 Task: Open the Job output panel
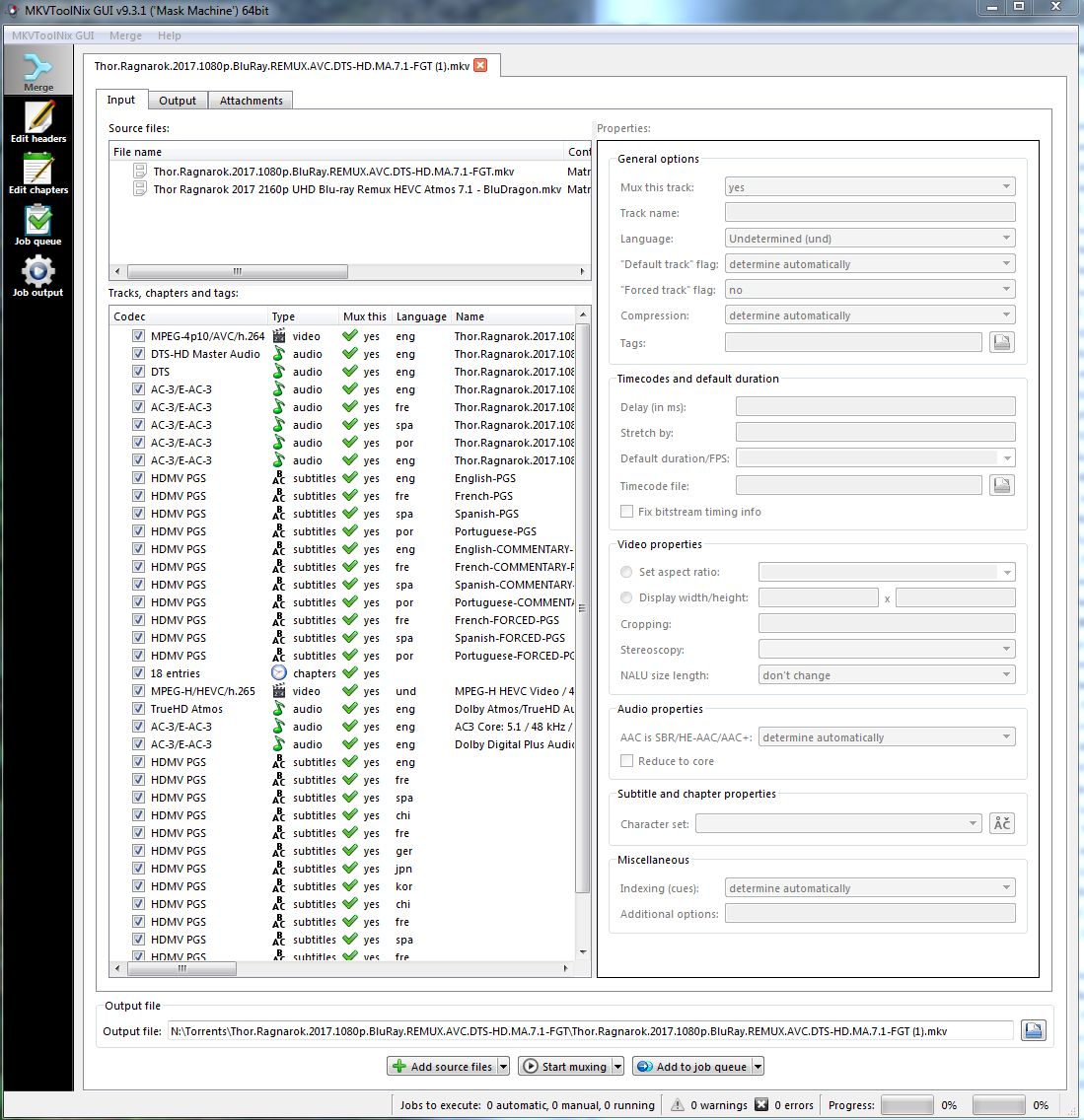(x=38, y=276)
